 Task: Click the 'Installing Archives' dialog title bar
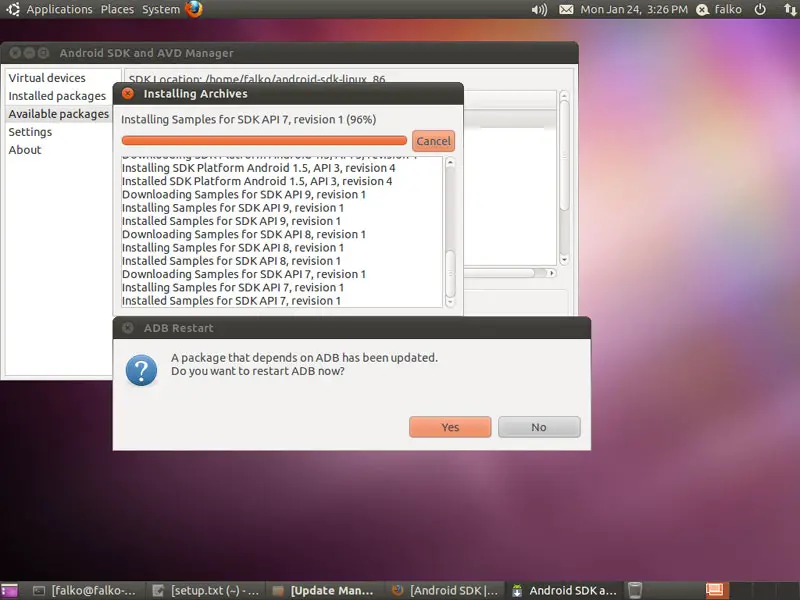(x=288, y=93)
